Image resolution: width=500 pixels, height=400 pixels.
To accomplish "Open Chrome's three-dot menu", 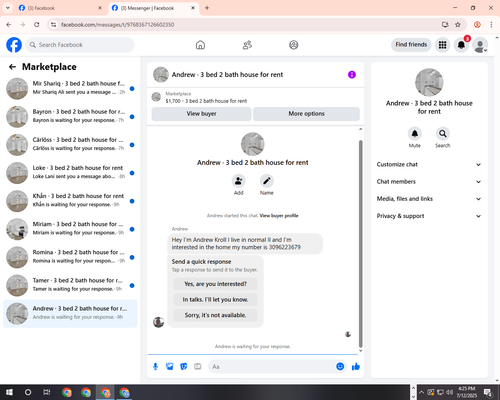I will pyautogui.click(x=491, y=25).
